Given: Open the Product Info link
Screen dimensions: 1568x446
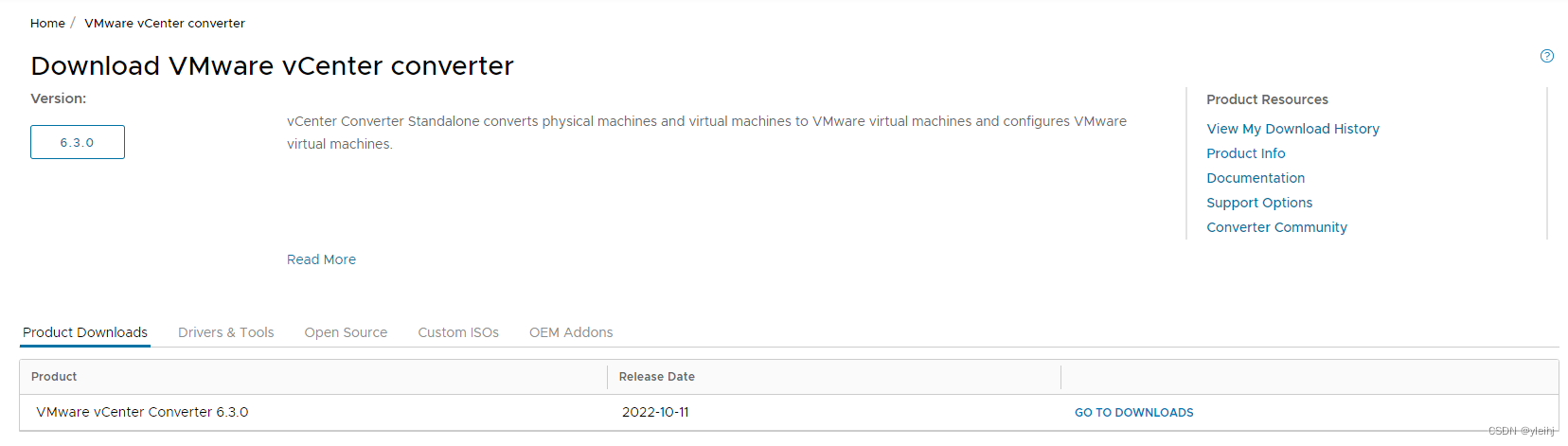Looking at the screenshot, I should [1245, 153].
